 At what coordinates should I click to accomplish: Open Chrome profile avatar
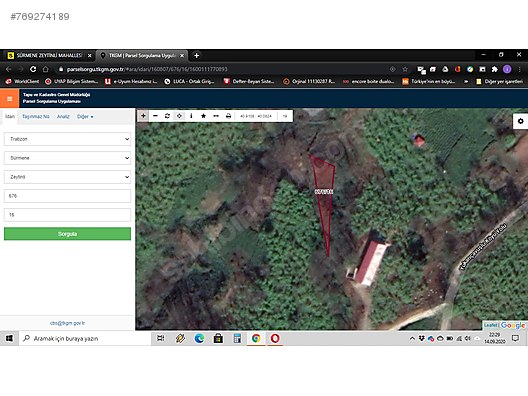point(507,69)
